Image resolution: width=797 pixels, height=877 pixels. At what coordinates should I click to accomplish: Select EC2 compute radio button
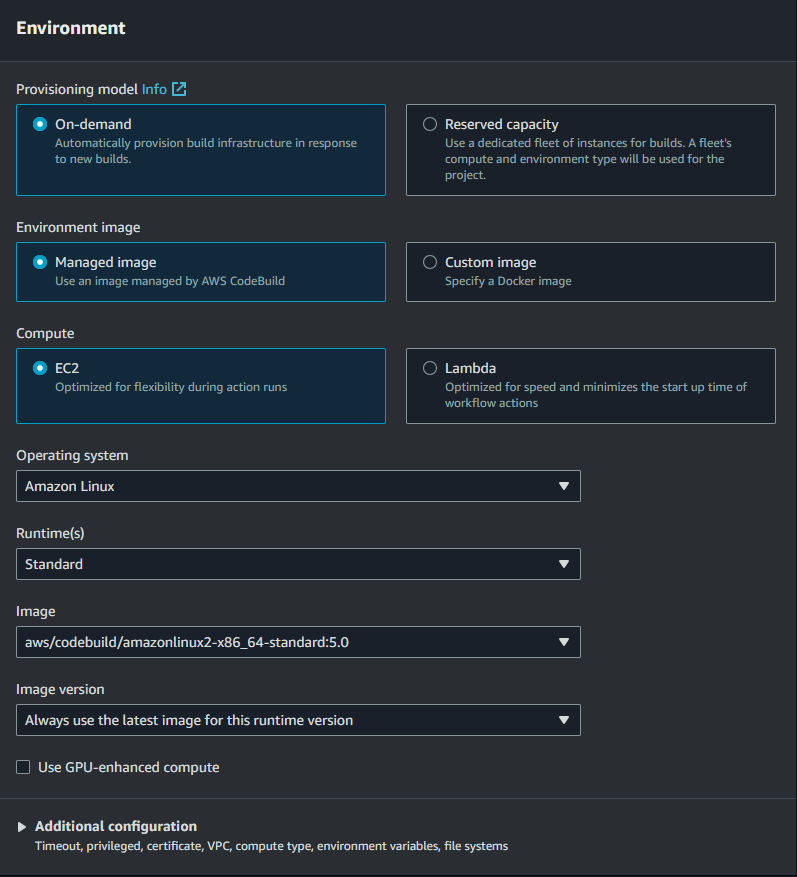[40, 368]
